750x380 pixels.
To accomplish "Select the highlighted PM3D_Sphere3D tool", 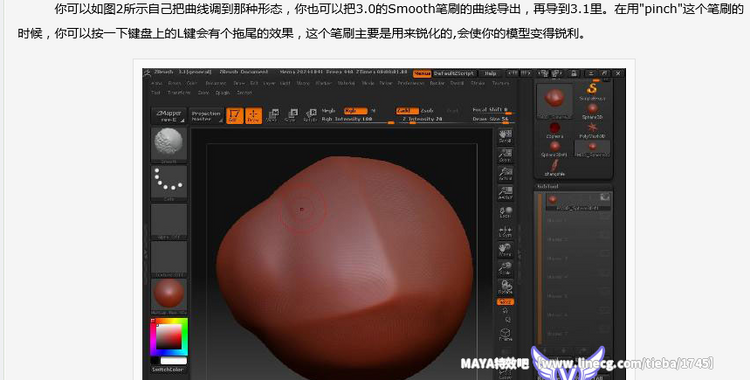I will [x=592, y=148].
